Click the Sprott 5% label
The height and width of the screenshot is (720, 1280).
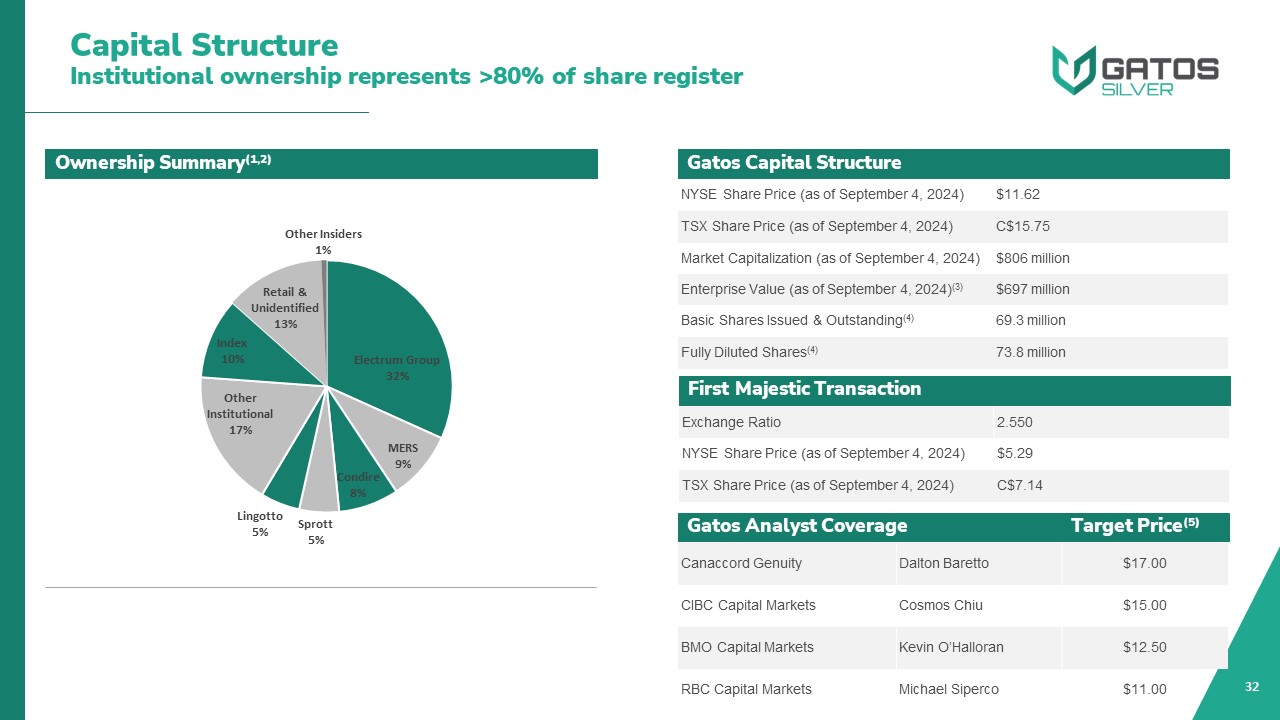pos(316,532)
